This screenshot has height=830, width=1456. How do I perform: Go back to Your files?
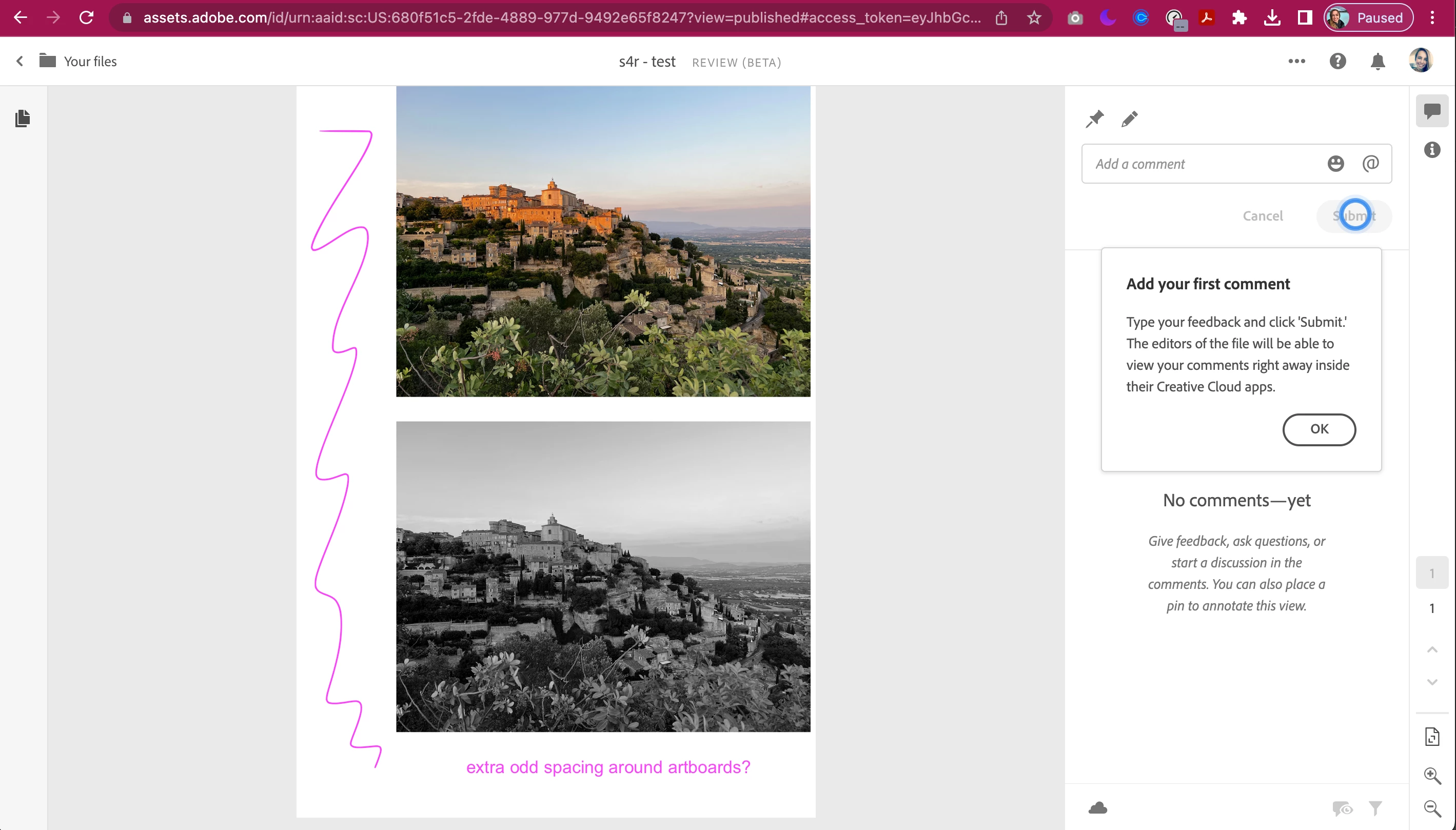point(78,61)
